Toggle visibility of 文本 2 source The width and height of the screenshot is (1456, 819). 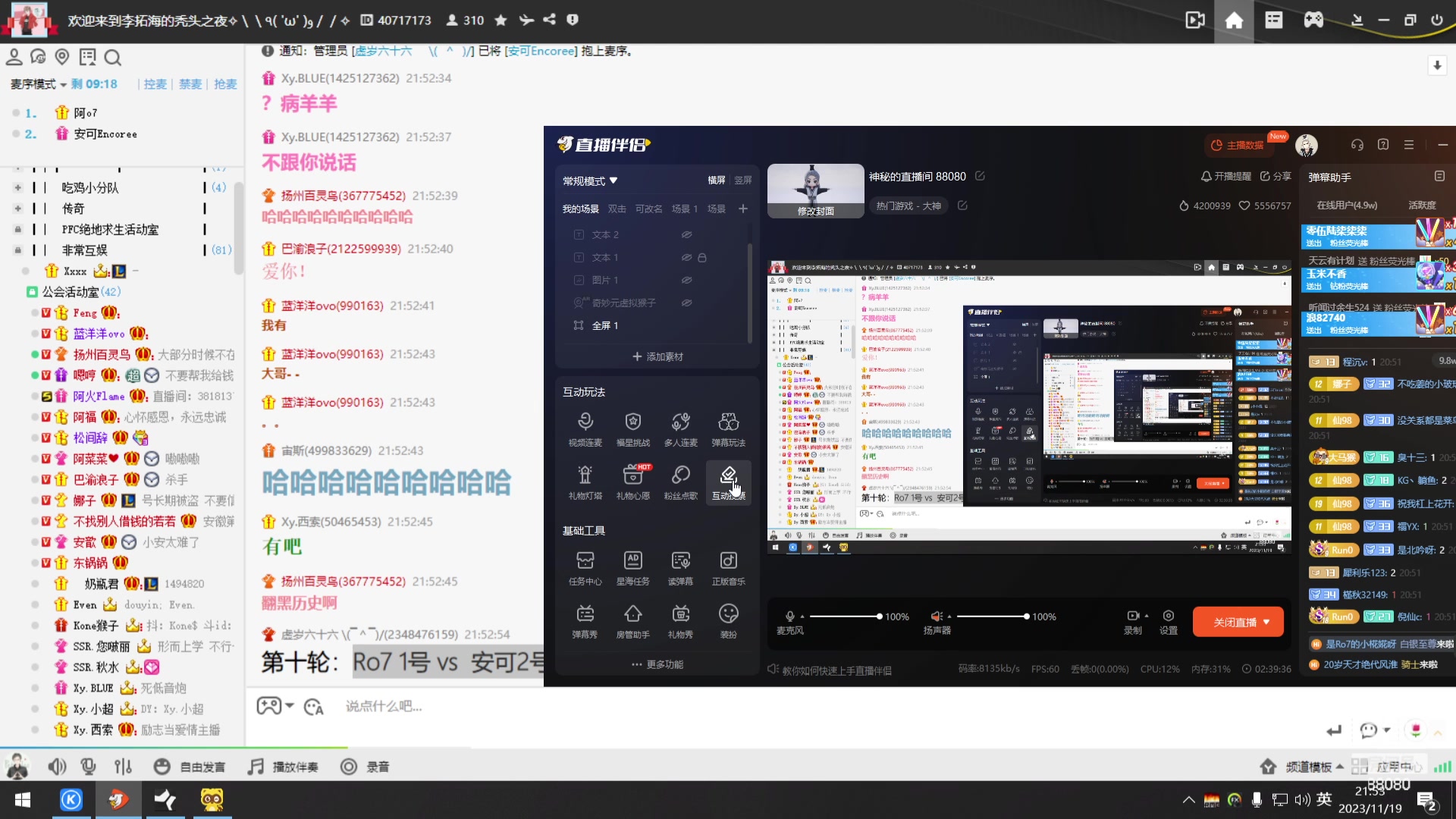click(x=686, y=234)
